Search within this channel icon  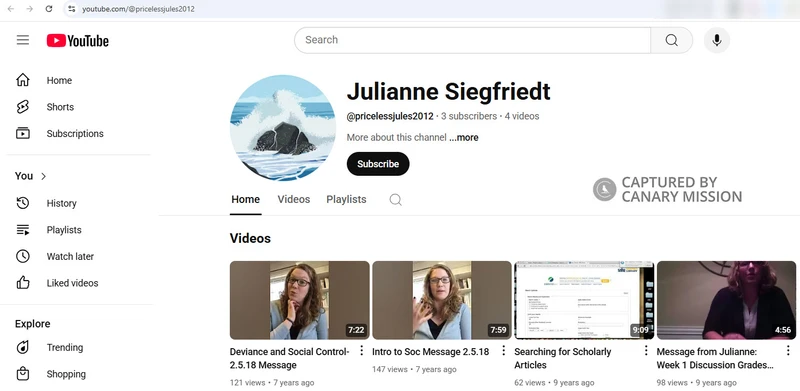pyautogui.click(x=395, y=200)
